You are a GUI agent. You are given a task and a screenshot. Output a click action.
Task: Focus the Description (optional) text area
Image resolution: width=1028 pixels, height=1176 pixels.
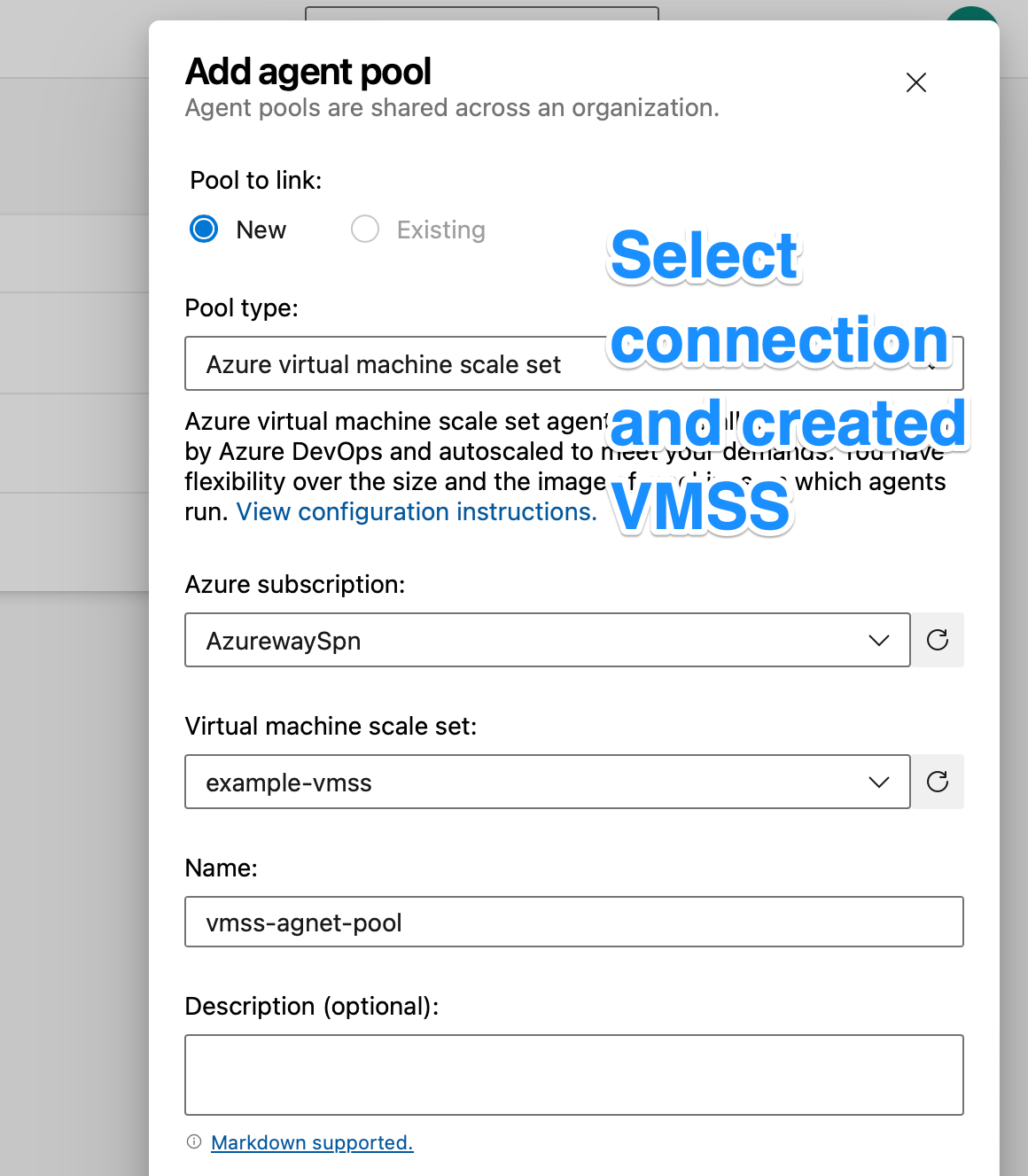(x=573, y=1074)
